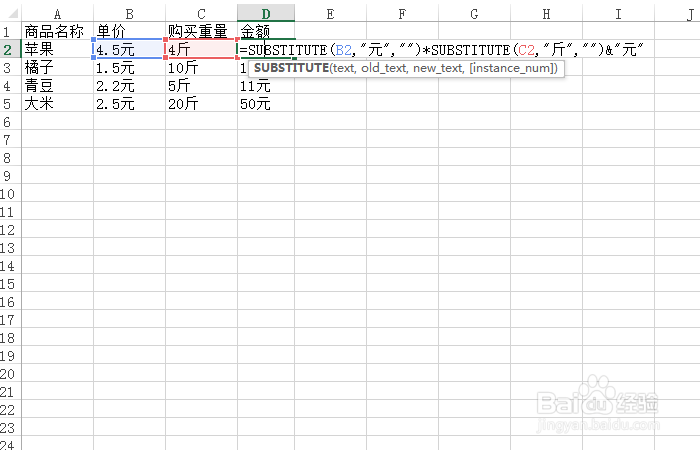Screen dimensions: 700x450
Task: Click old_text argument in formula tooltip
Action: (x=384, y=68)
